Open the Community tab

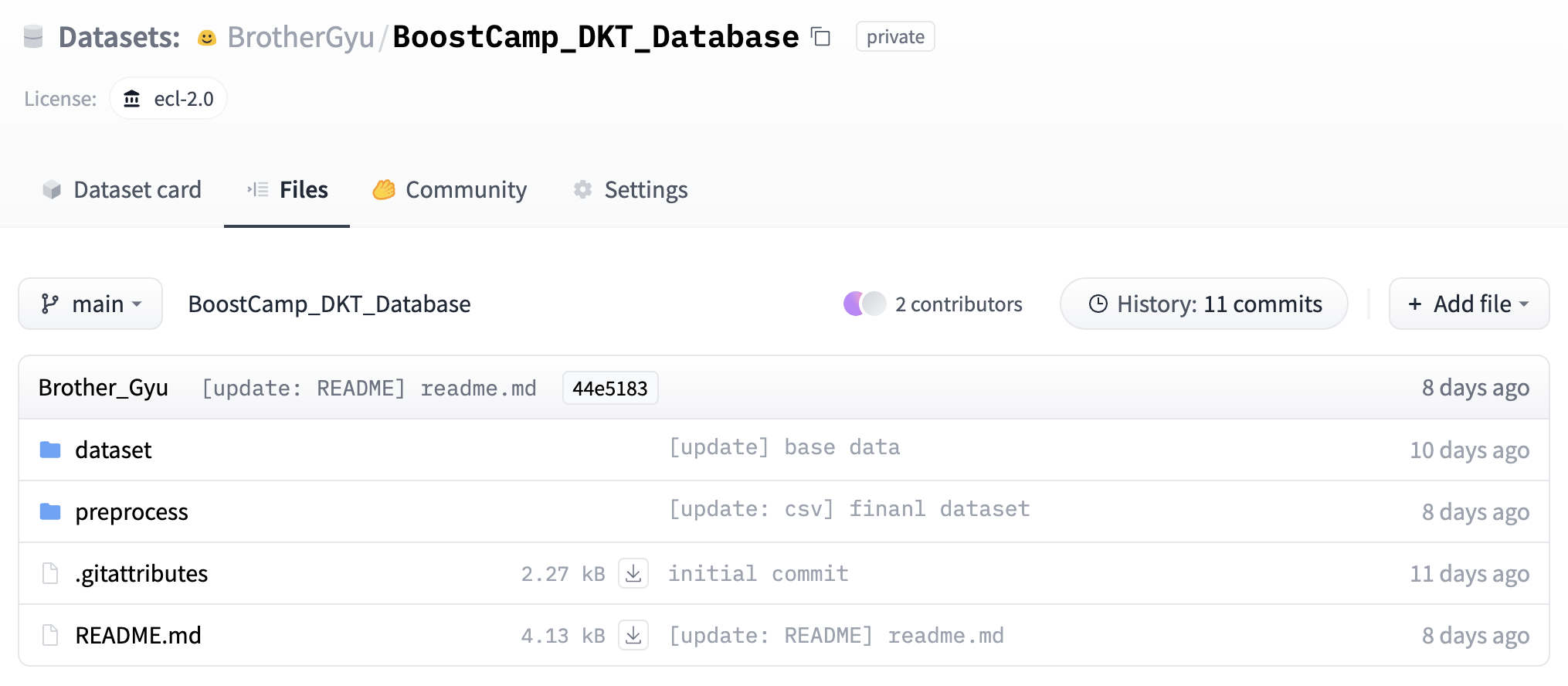[450, 189]
